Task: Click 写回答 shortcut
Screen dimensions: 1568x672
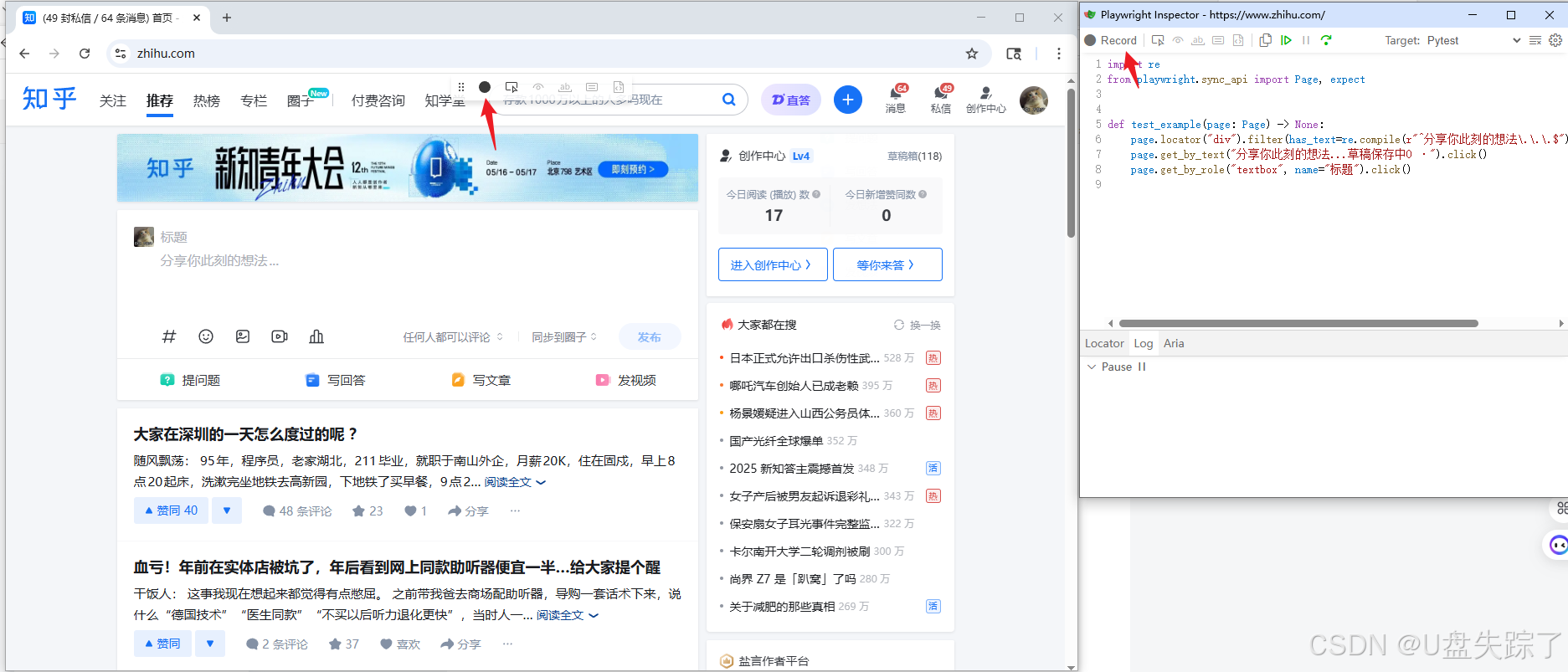Action: coord(336,380)
